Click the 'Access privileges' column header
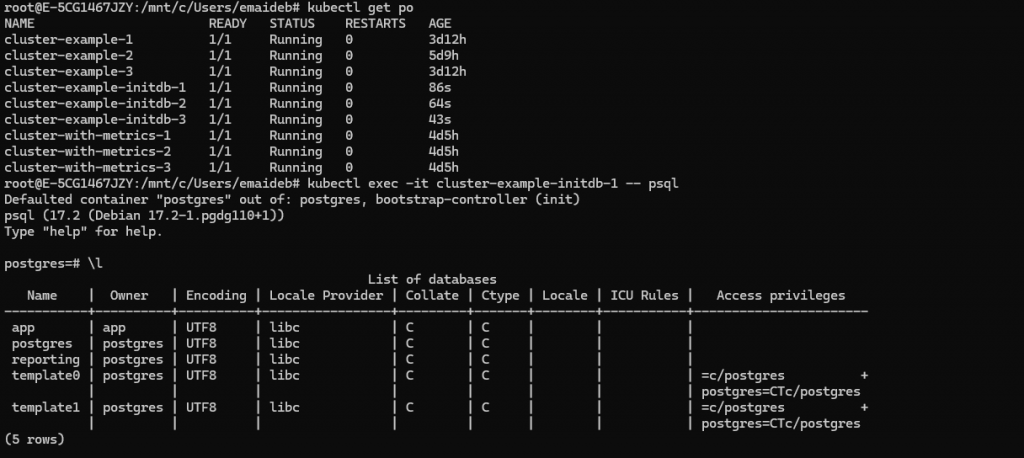This screenshot has height=458, width=1024. 780,295
